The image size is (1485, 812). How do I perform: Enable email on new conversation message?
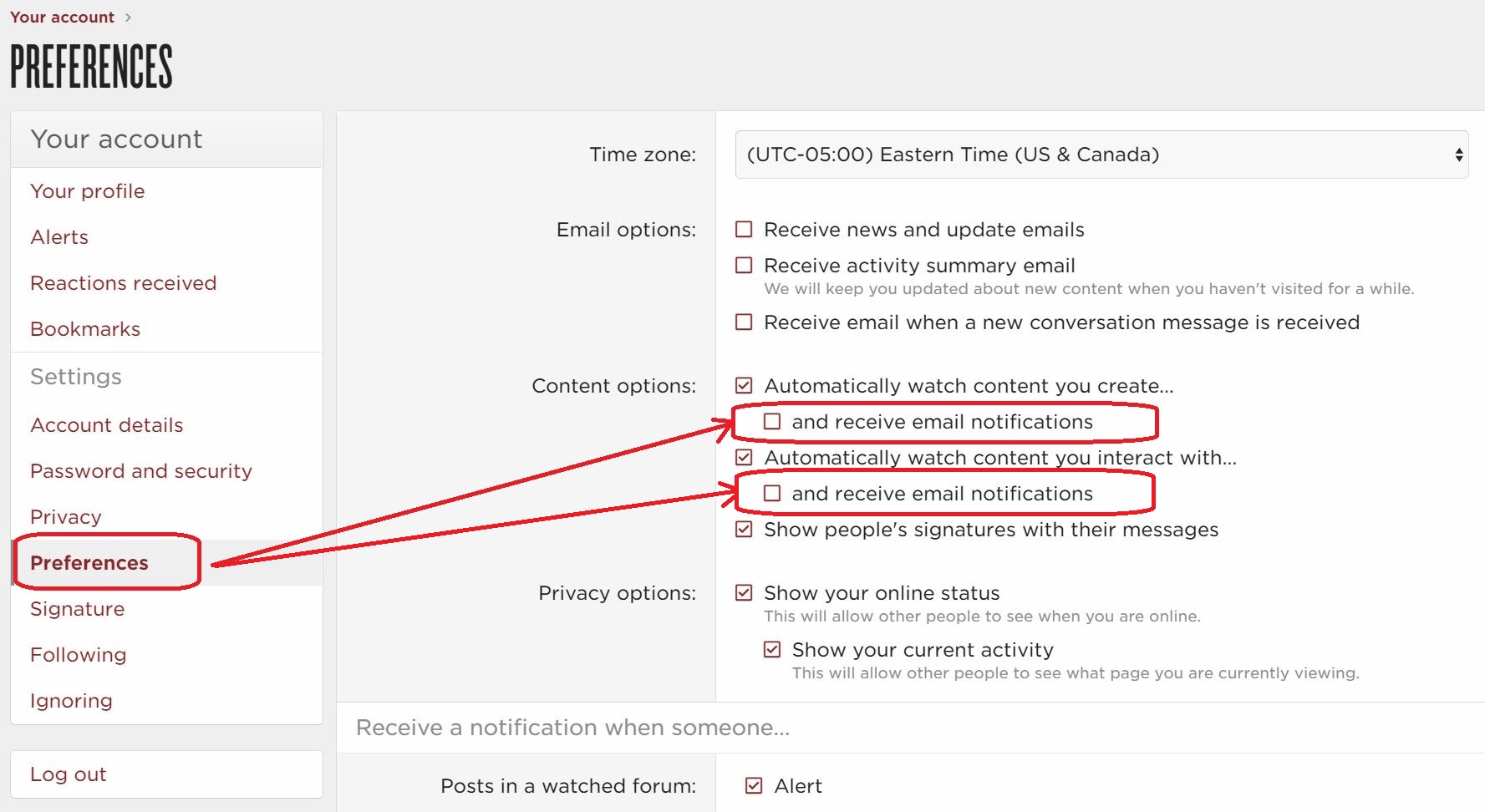pos(744,322)
